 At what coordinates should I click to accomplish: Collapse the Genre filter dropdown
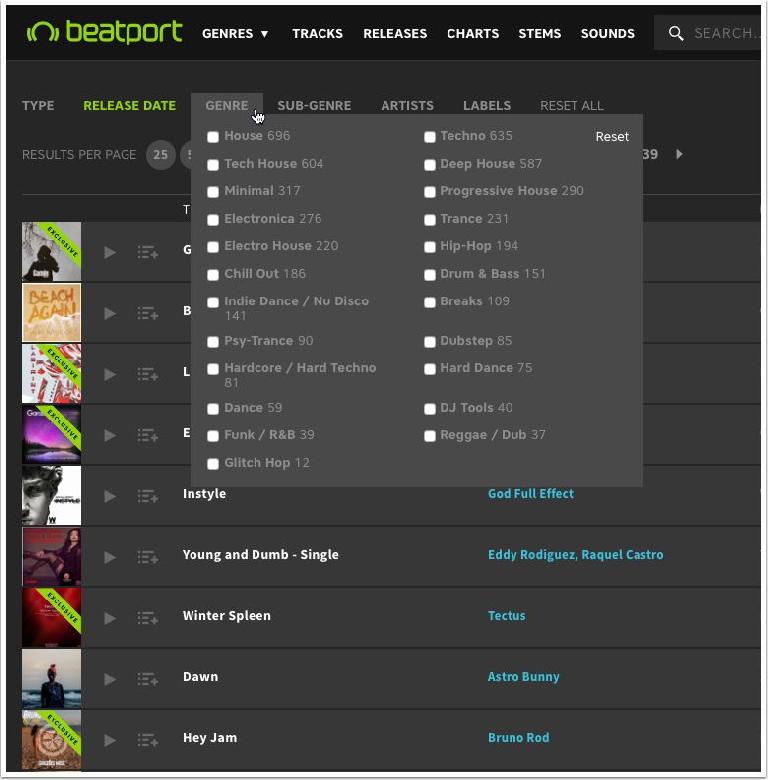click(227, 105)
